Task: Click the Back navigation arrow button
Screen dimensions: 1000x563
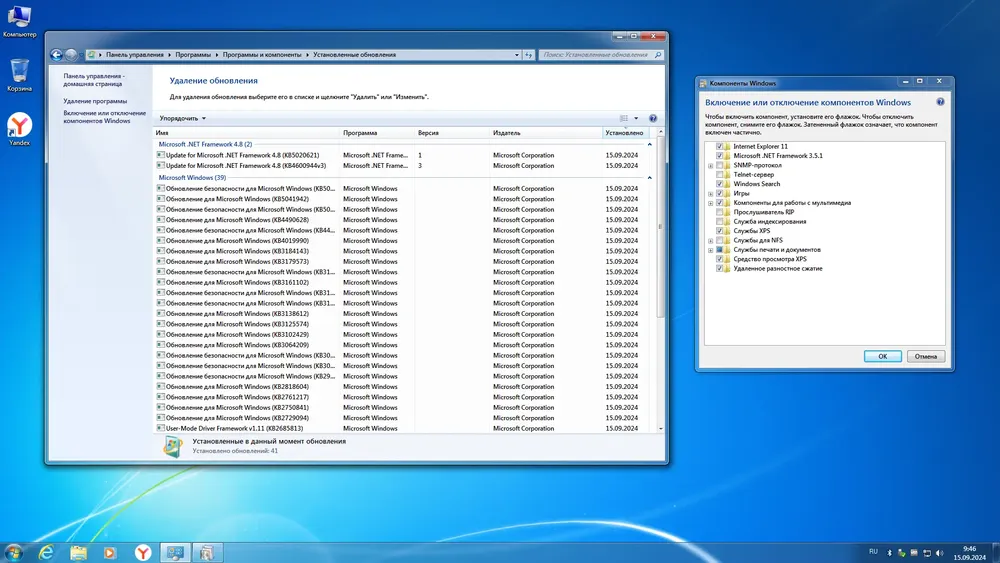Action: coord(56,55)
